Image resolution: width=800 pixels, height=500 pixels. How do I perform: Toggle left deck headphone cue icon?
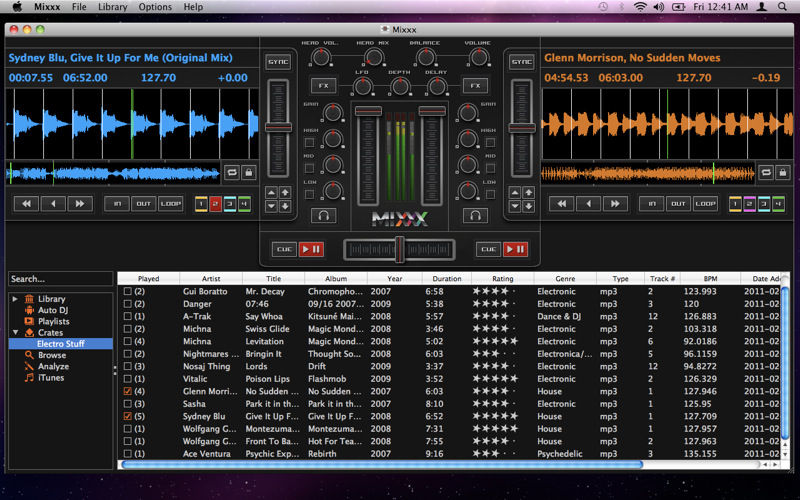pos(323,215)
